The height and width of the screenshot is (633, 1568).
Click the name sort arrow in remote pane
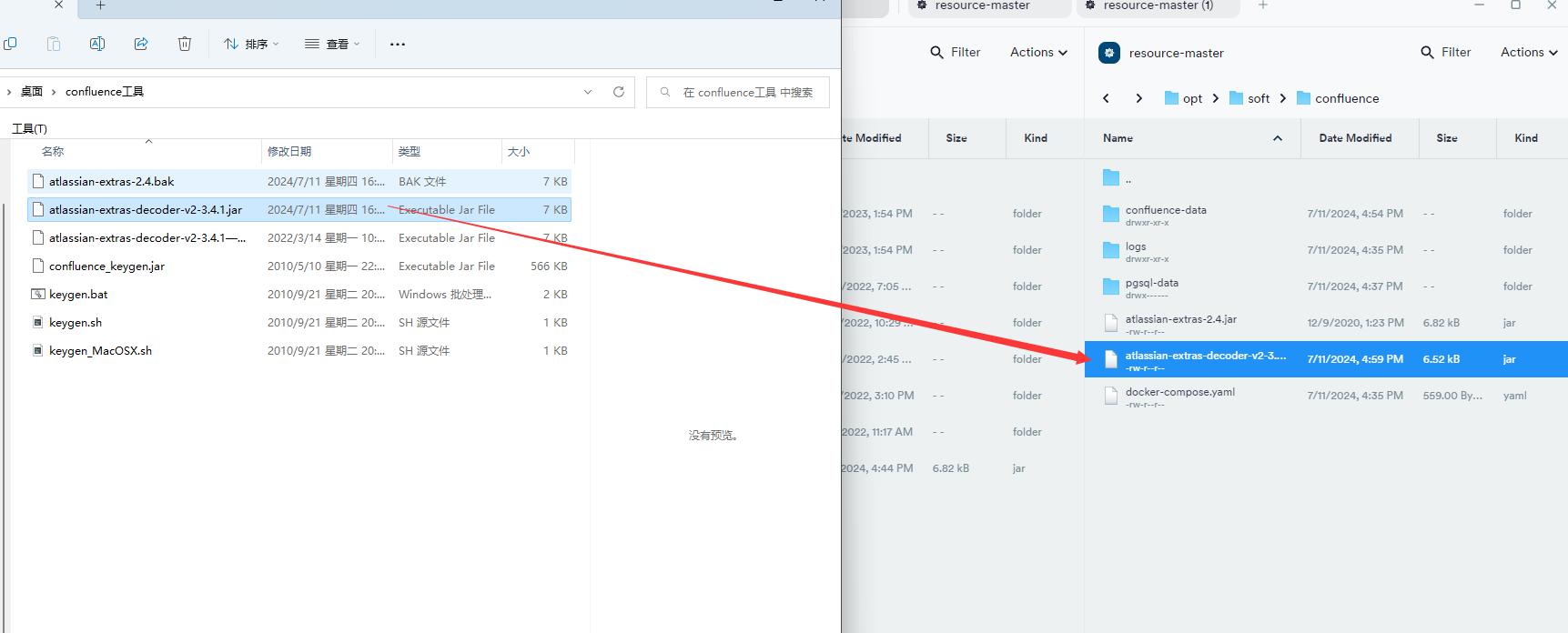point(1278,138)
